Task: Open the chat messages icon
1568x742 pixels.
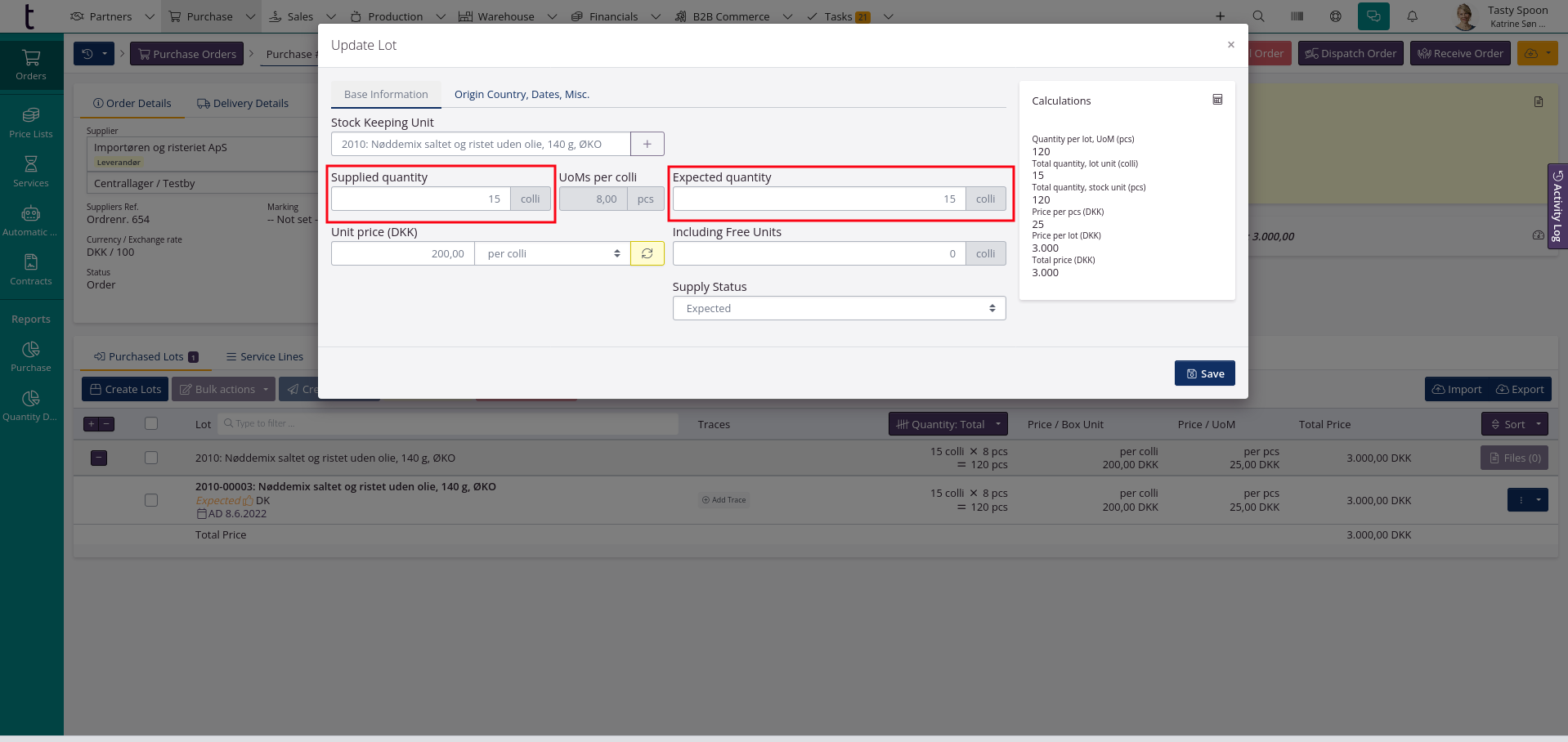Action: pyautogui.click(x=1373, y=16)
